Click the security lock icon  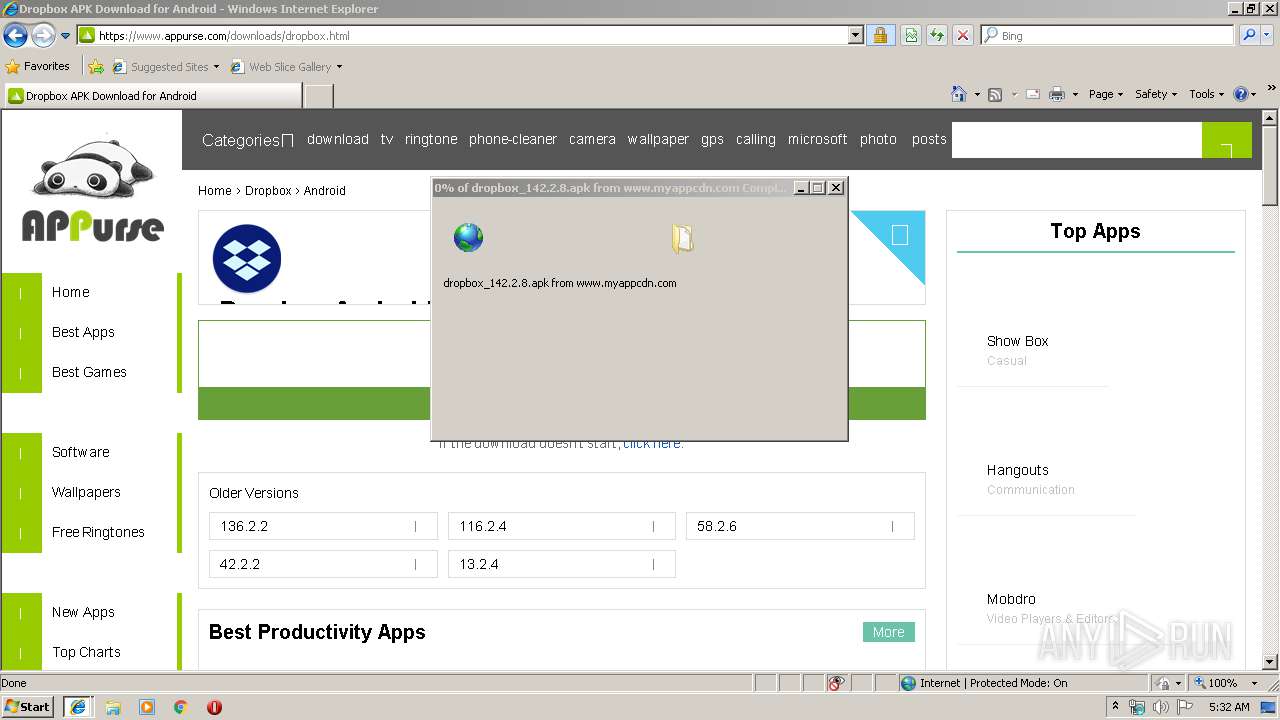[880, 36]
